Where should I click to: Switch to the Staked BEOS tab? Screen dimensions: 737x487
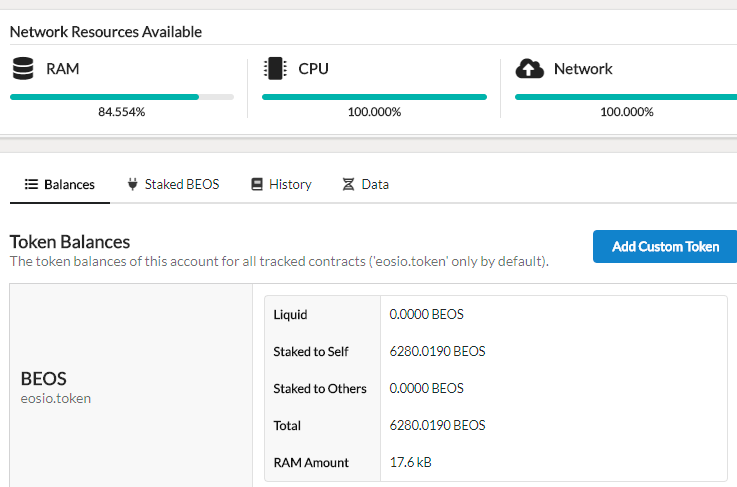(x=181, y=184)
